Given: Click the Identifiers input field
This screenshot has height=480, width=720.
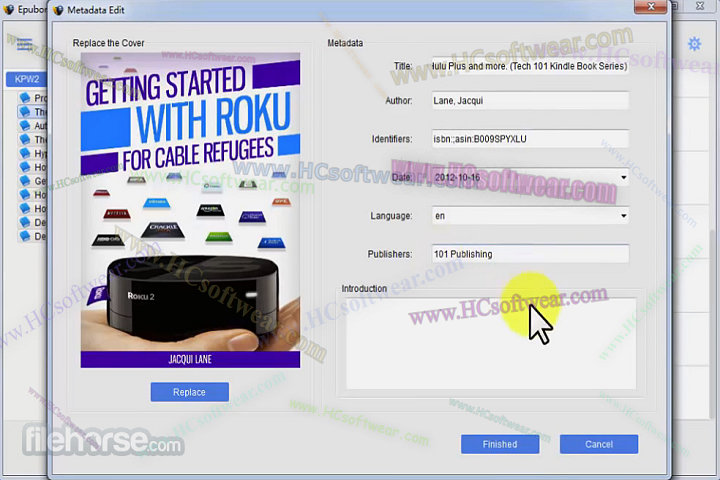Looking at the screenshot, I should coord(529,139).
